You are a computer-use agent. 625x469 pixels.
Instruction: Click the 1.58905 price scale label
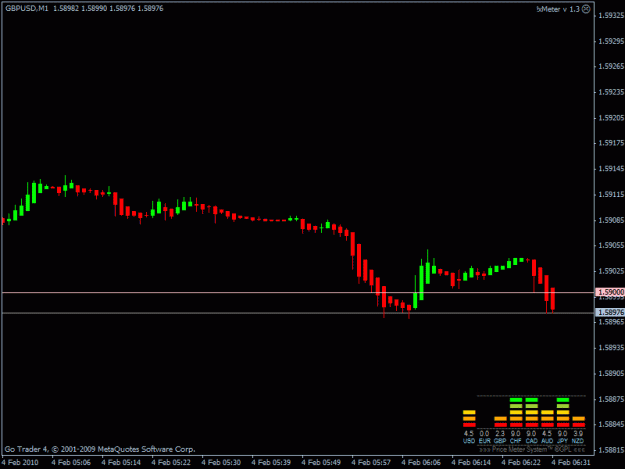pyautogui.click(x=611, y=373)
